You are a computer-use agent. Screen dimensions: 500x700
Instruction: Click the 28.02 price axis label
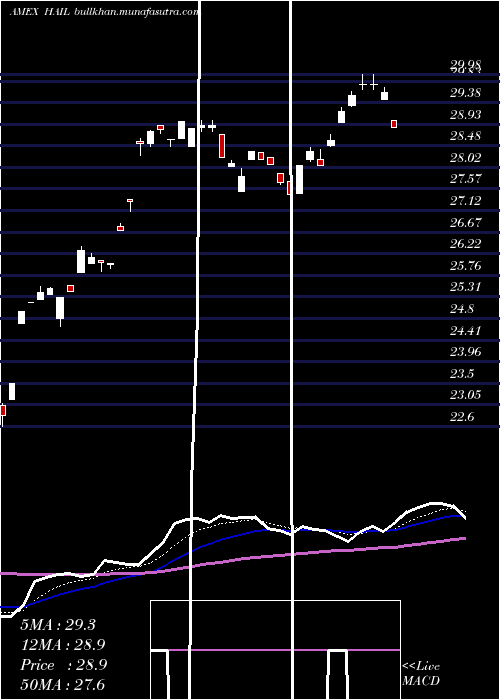[466, 158]
